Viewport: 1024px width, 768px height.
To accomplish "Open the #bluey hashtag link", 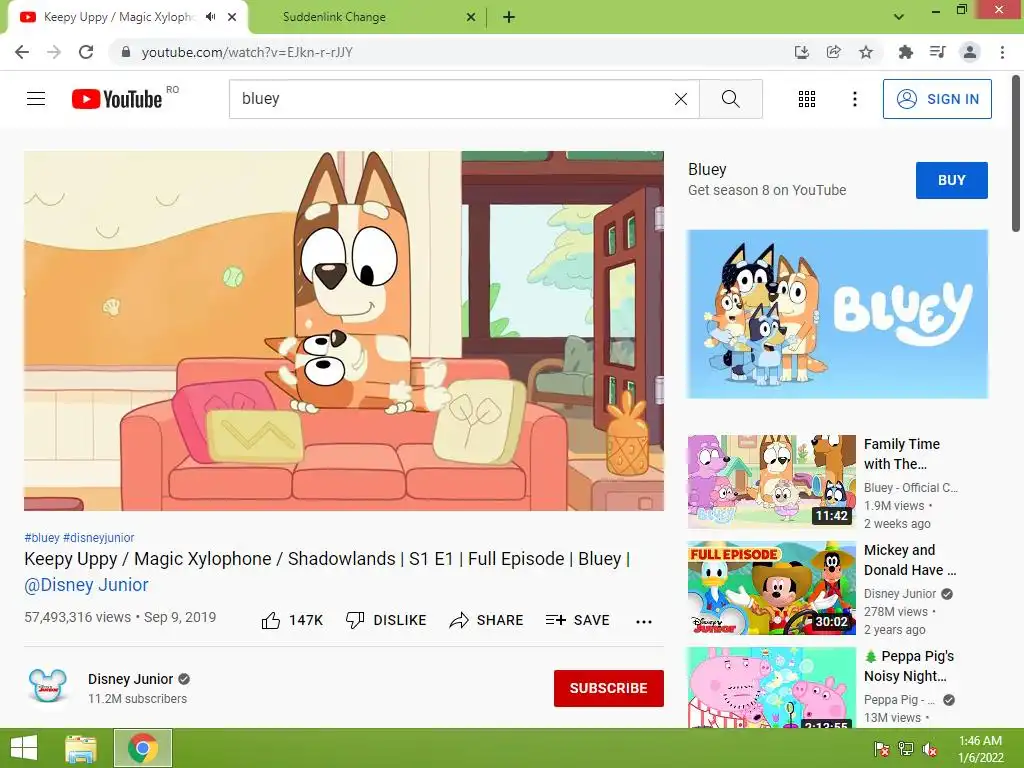I will [x=42, y=537].
